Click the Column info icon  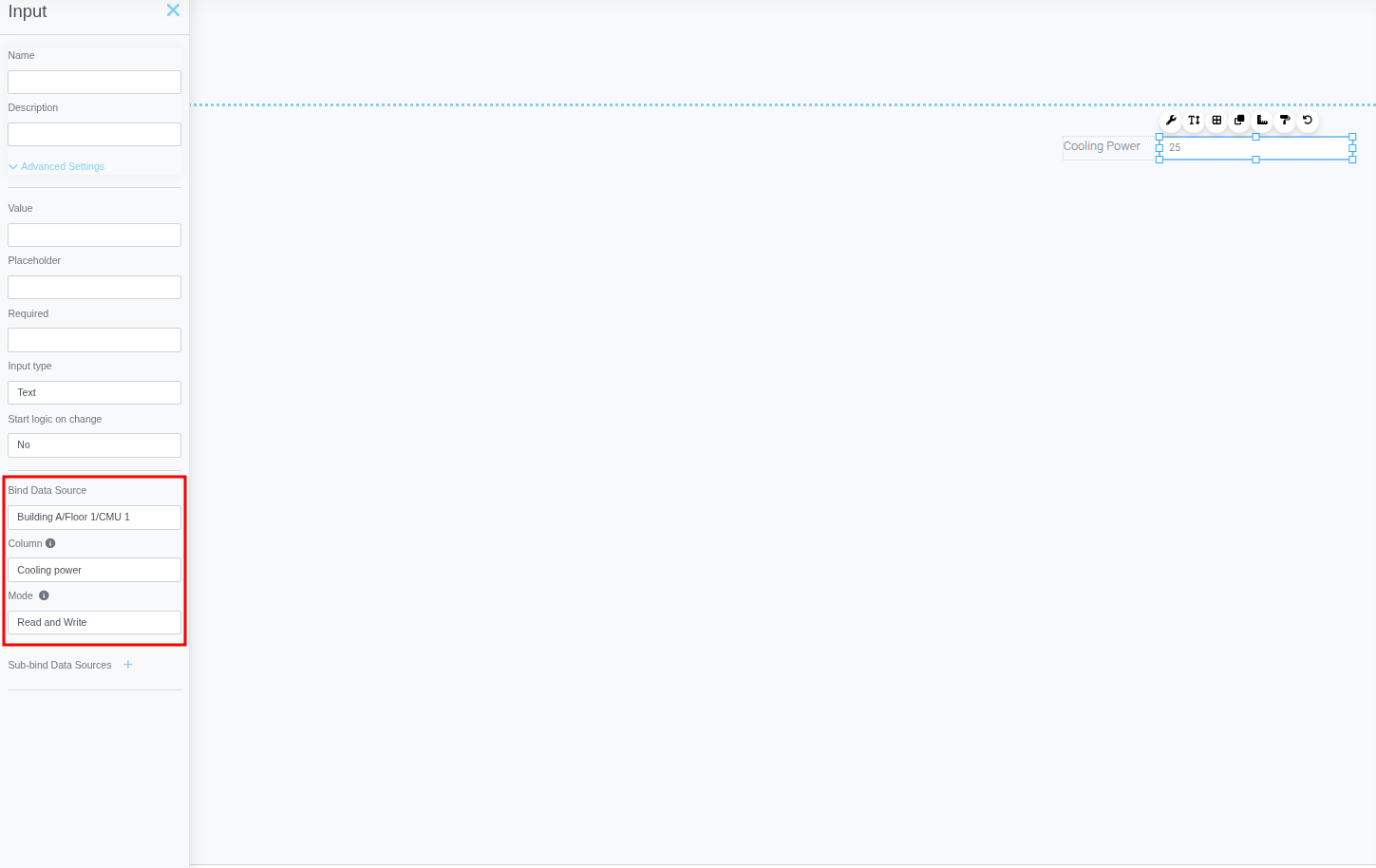[x=50, y=543]
